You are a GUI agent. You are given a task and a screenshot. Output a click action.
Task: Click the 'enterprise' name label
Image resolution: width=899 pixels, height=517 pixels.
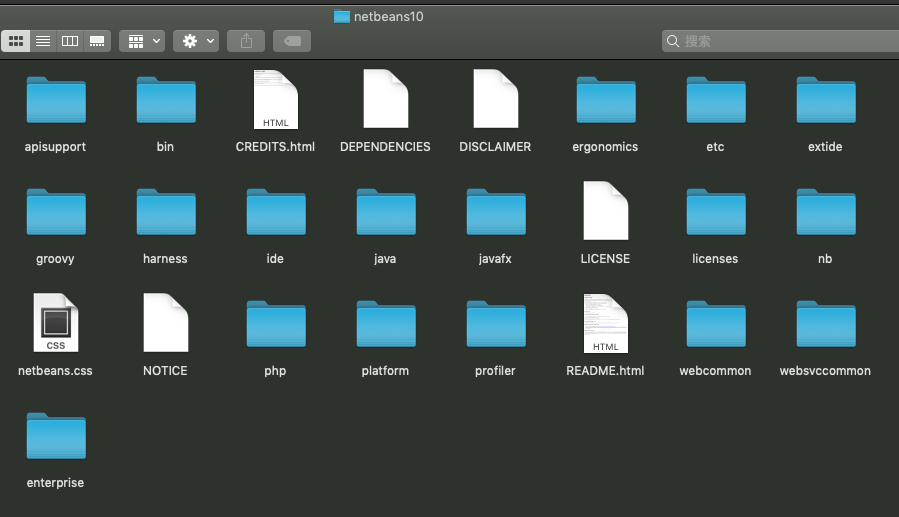[55, 483]
